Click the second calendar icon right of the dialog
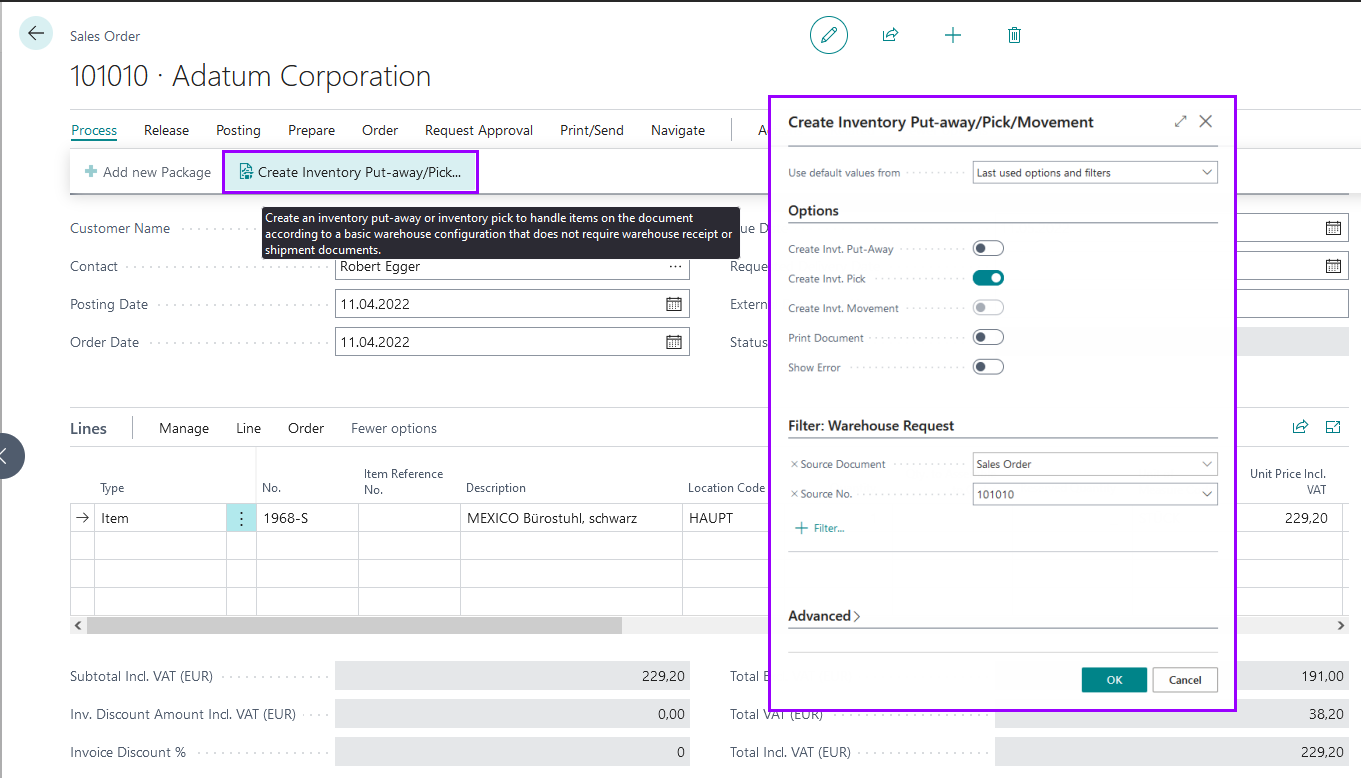The width and height of the screenshot is (1361, 778). click(x=1333, y=266)
